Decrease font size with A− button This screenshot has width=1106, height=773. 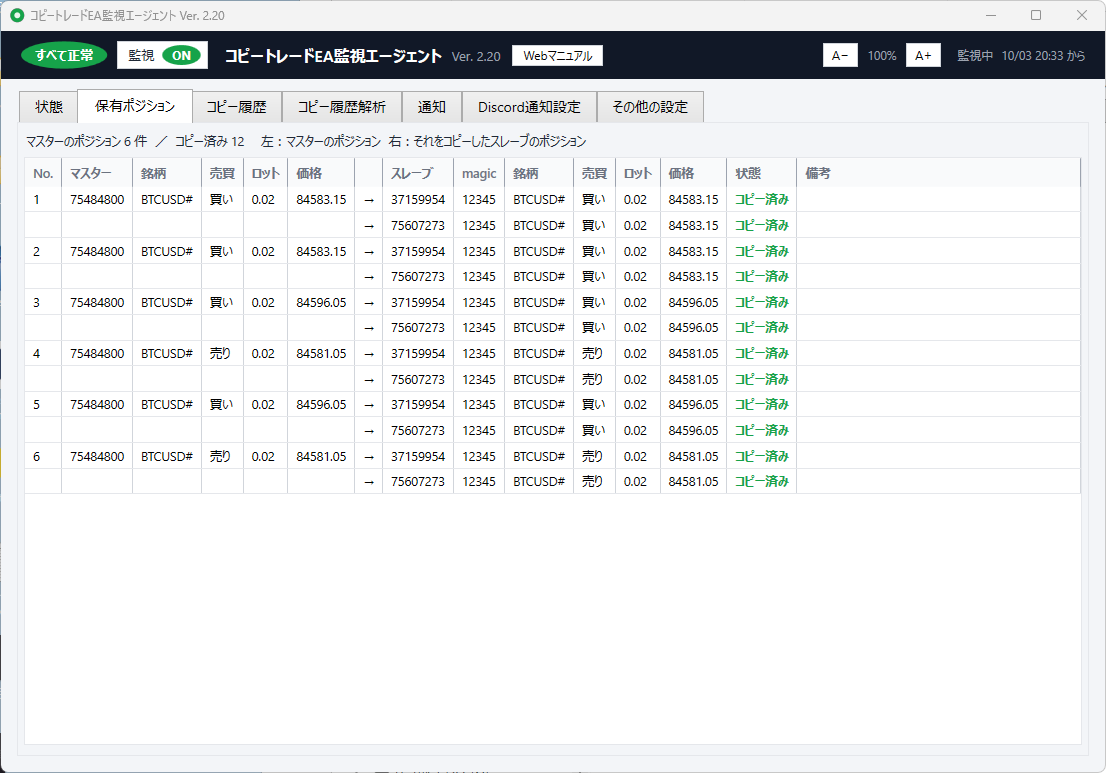[840, 56]
